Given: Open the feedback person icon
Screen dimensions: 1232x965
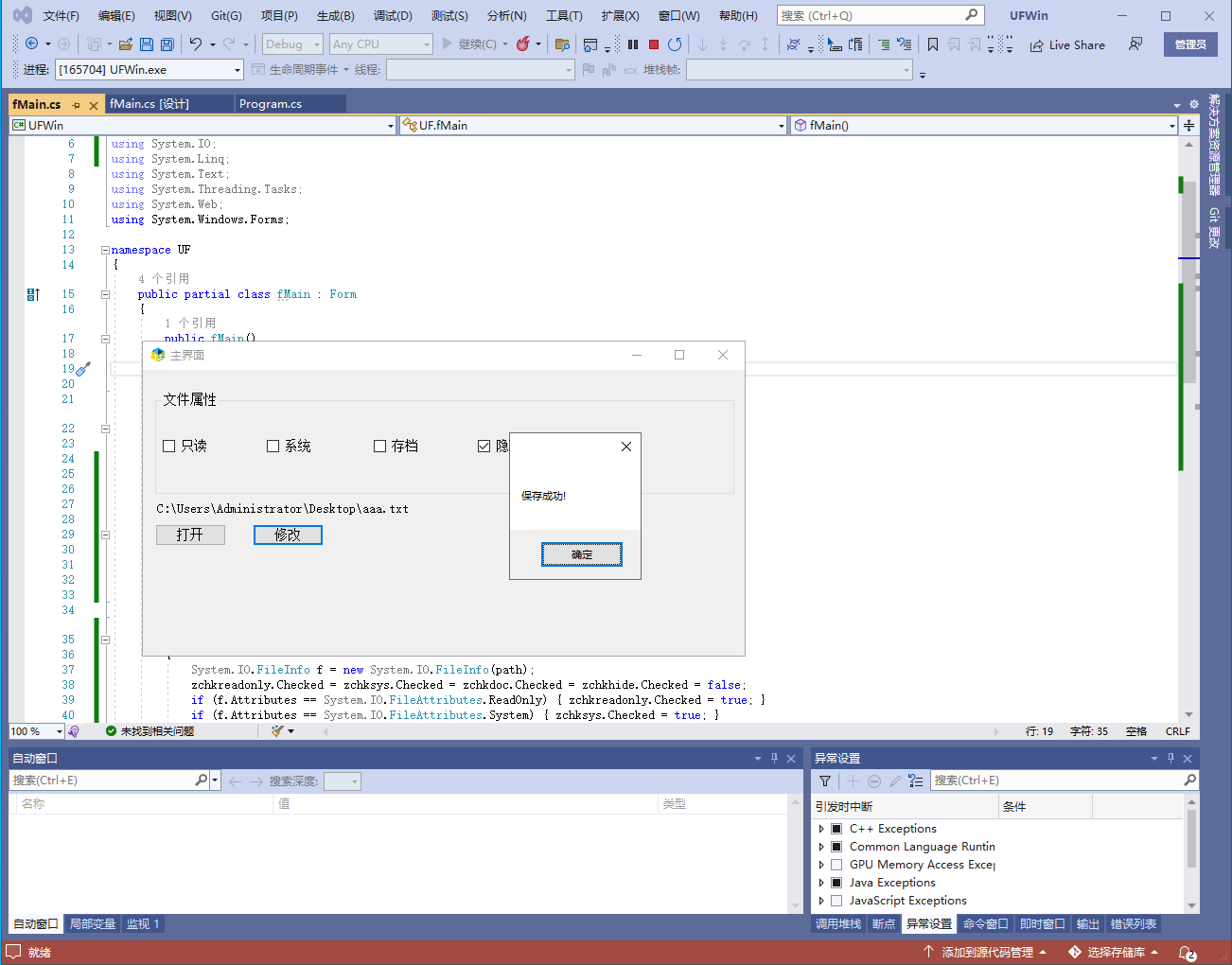Looking at the screenshot, I should tap(1135, 44).
